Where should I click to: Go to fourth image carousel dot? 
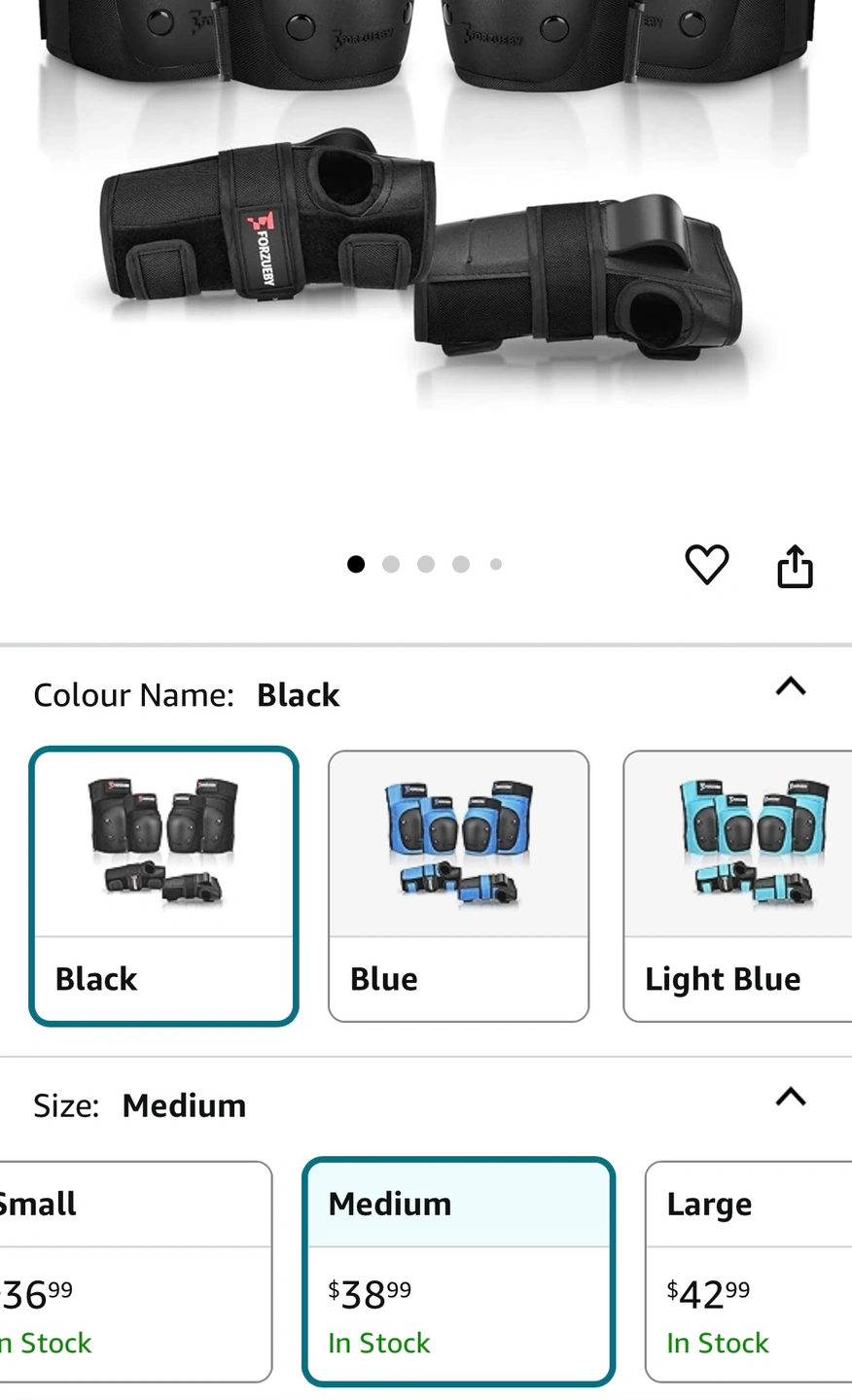pyautogui.click(x=461, y=564)
